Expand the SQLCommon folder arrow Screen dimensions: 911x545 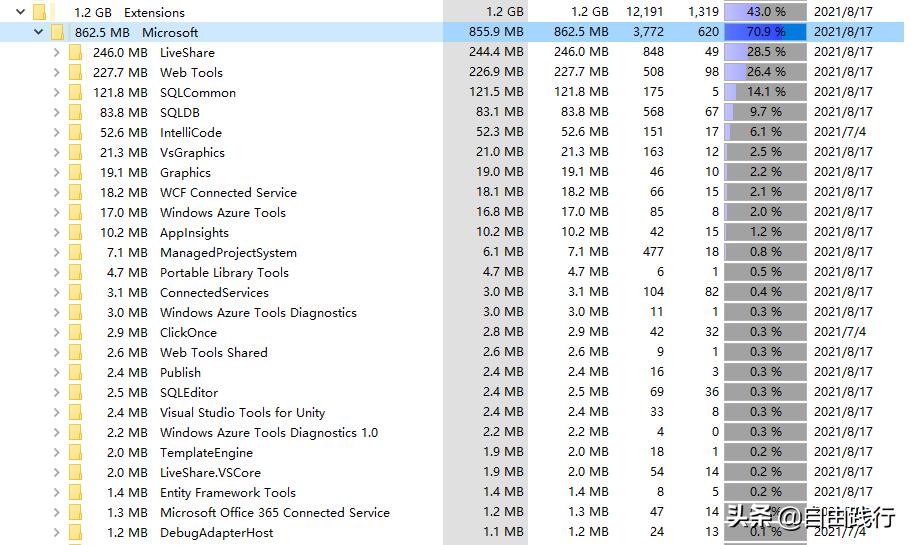tap(56, 92)
